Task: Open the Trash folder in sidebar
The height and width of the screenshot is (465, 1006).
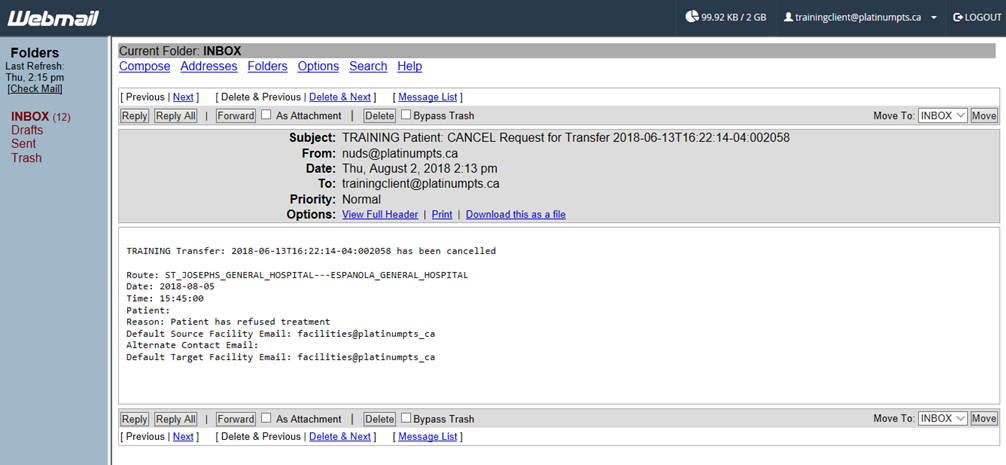Action: pyautogui.click(x=26, y=158)
